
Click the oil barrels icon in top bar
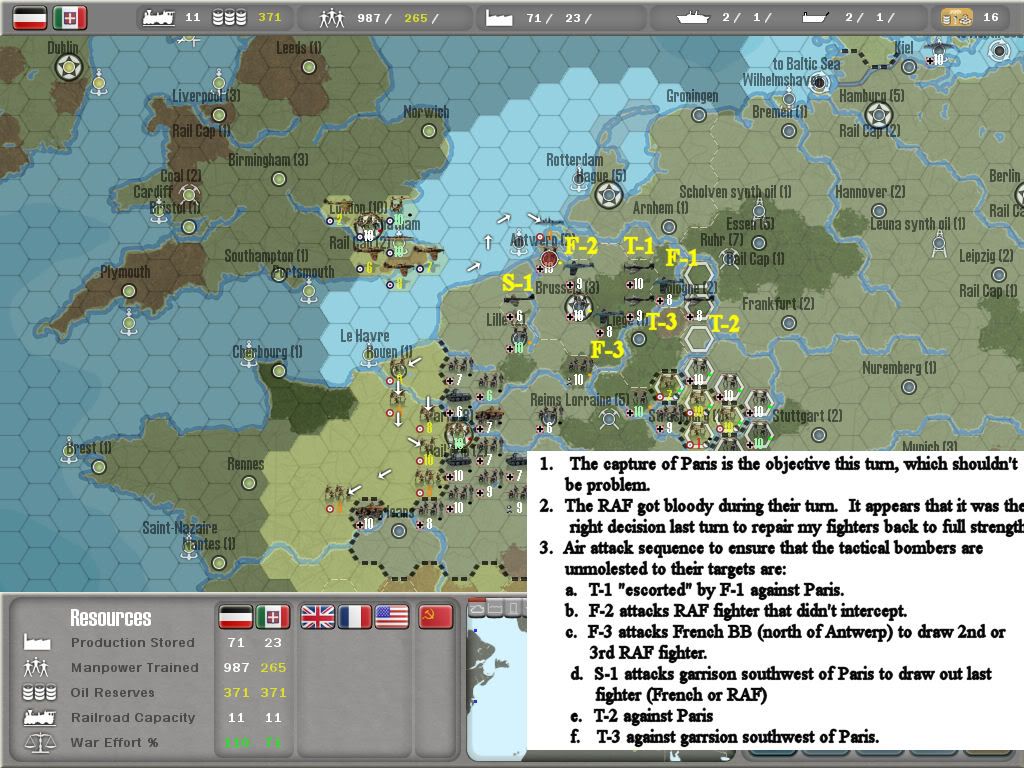(x=229, y=18)
